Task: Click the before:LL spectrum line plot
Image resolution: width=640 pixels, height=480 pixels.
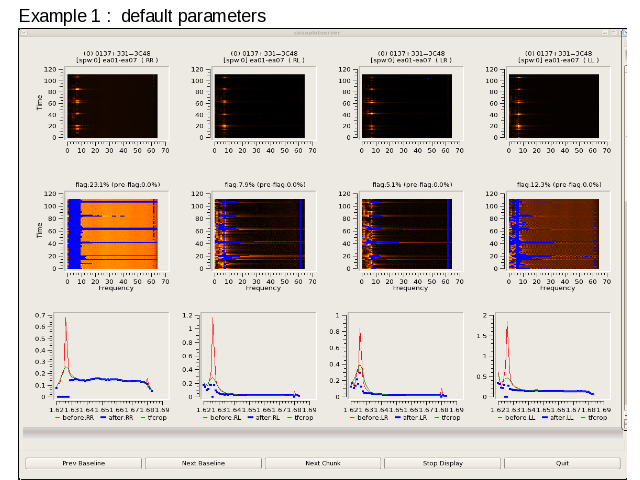Action: [553, 356]
